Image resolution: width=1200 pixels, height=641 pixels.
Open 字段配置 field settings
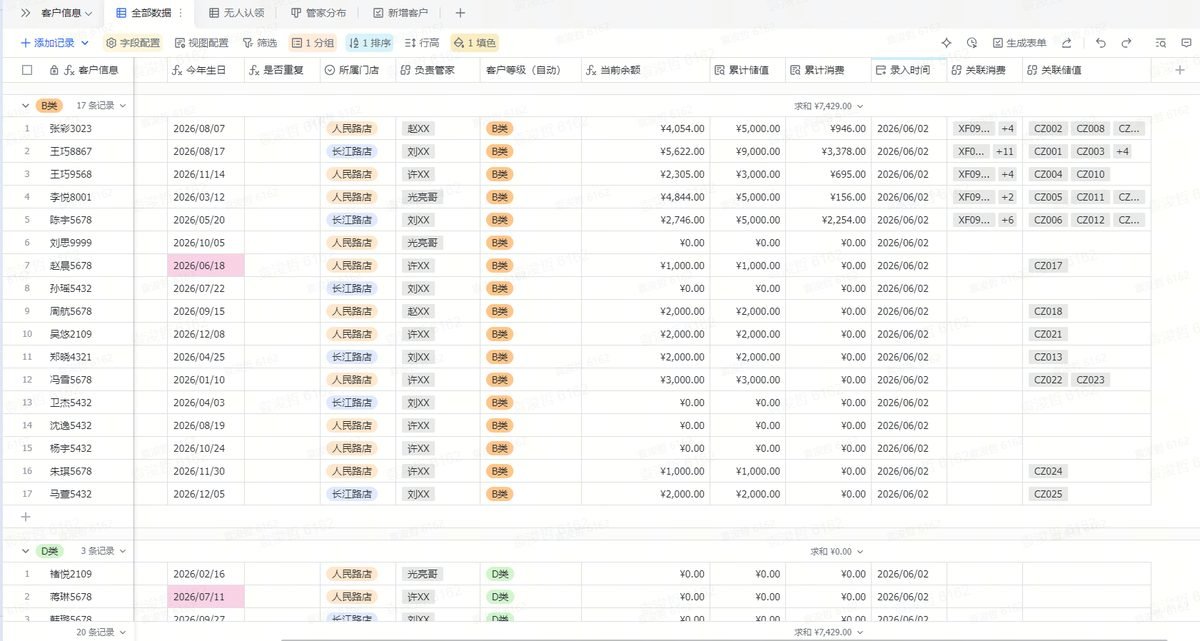pos(133,43)
